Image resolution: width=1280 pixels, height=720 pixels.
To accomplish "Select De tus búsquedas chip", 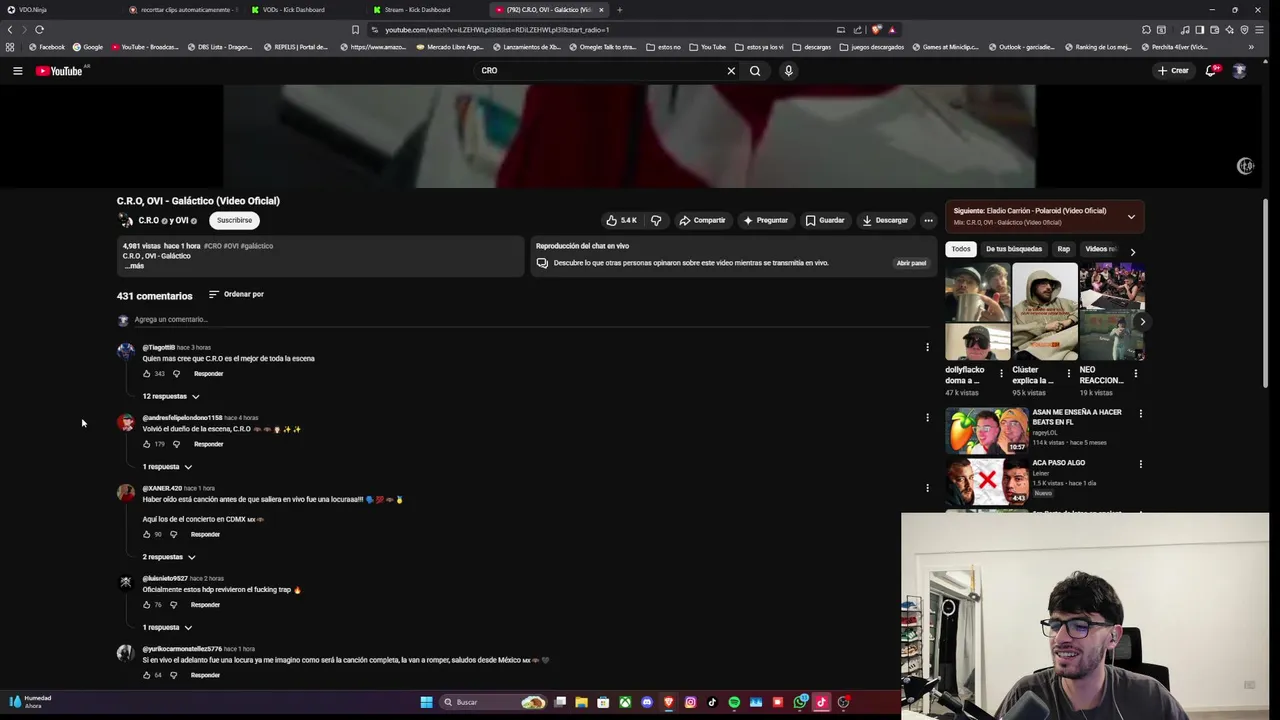I will click(1013, 249).
